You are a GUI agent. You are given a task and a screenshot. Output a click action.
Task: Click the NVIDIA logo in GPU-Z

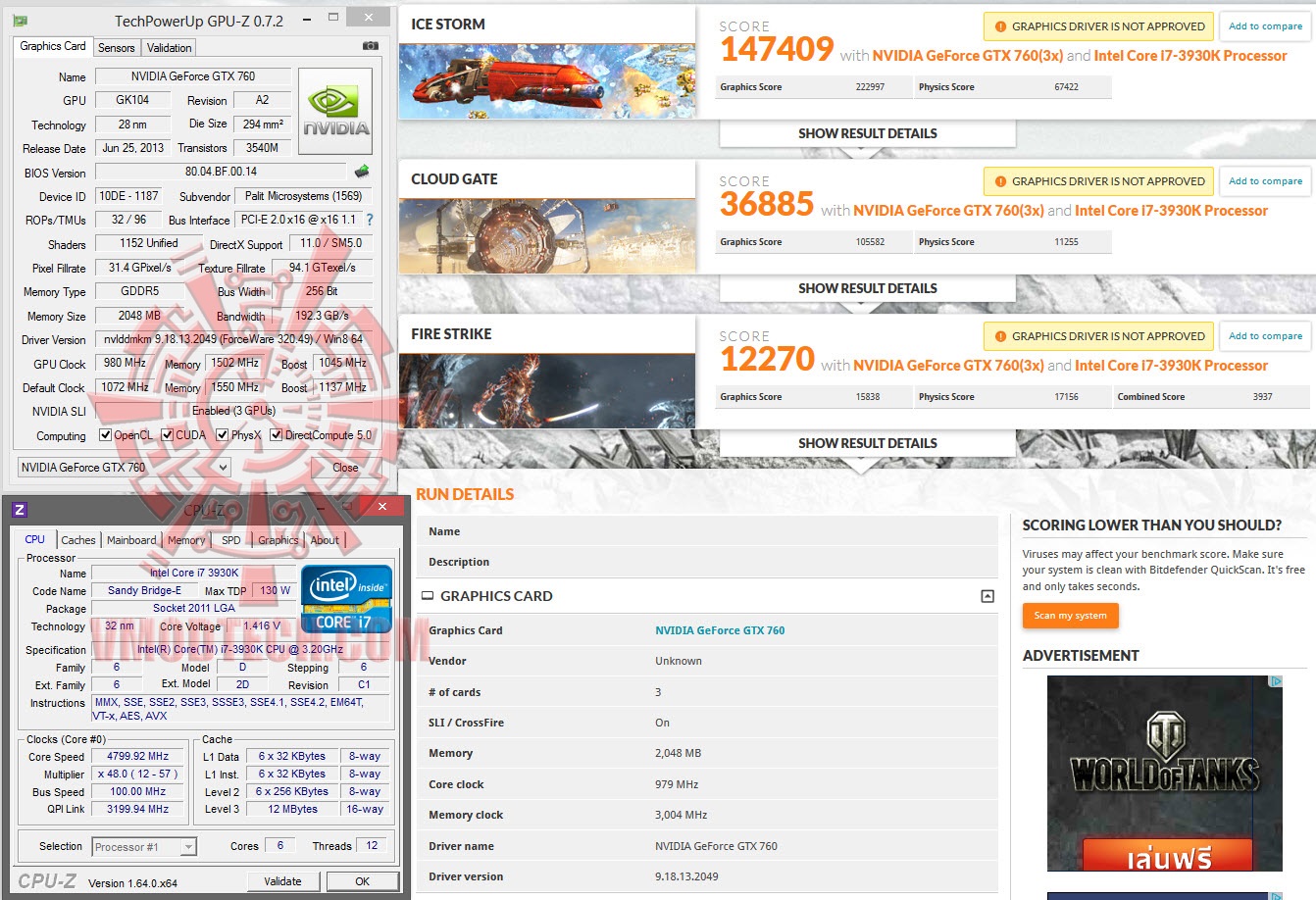335,111
